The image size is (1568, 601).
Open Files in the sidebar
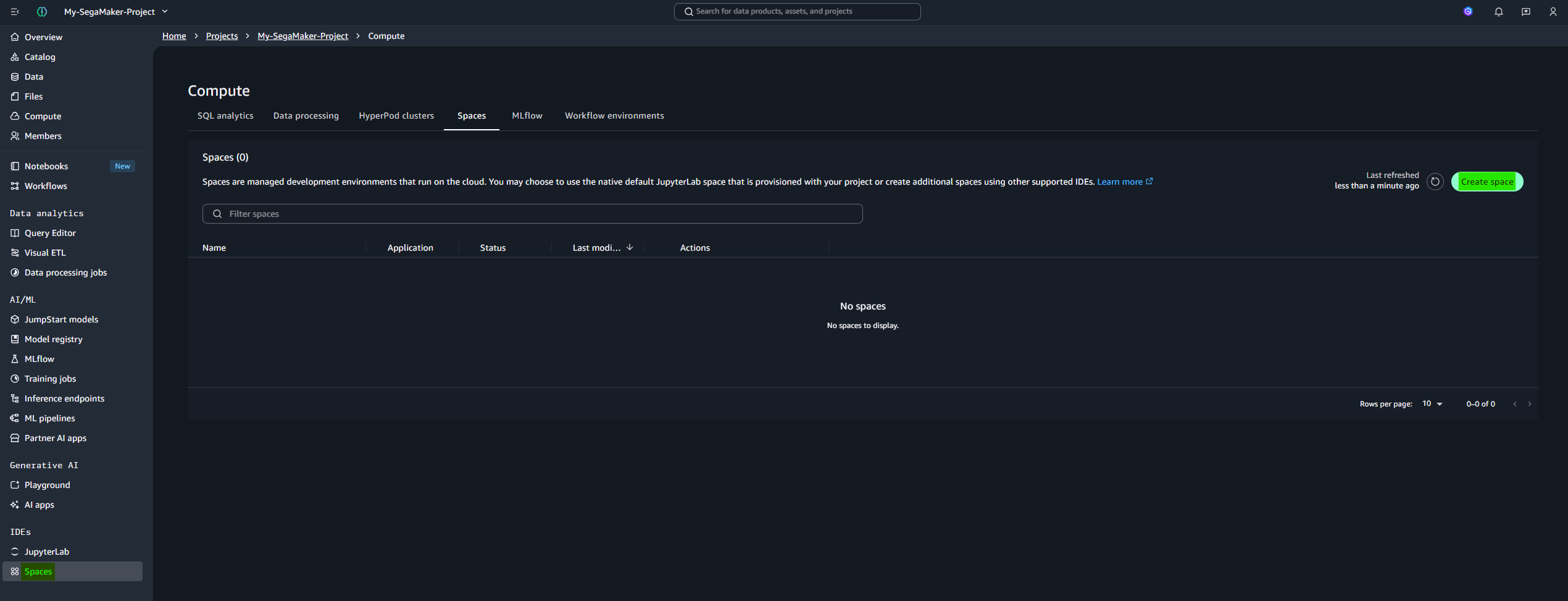pyautogui.click(x=73, y=96)
